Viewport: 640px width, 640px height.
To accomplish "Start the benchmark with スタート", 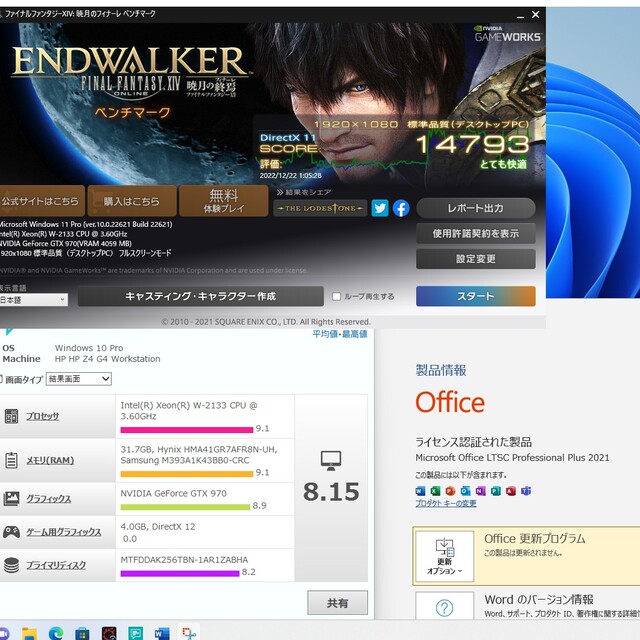I will pos(476,296).
